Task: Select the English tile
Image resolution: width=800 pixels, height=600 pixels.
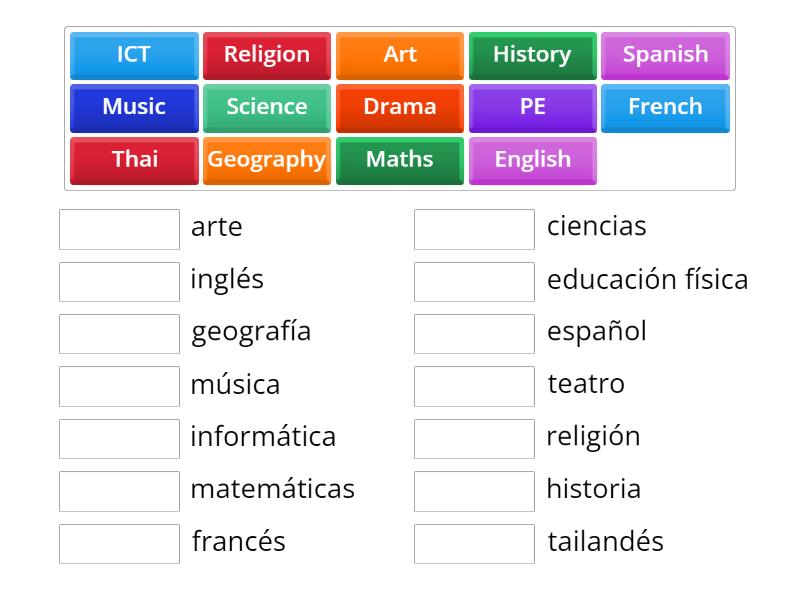Action: click(x=533, y=160)
